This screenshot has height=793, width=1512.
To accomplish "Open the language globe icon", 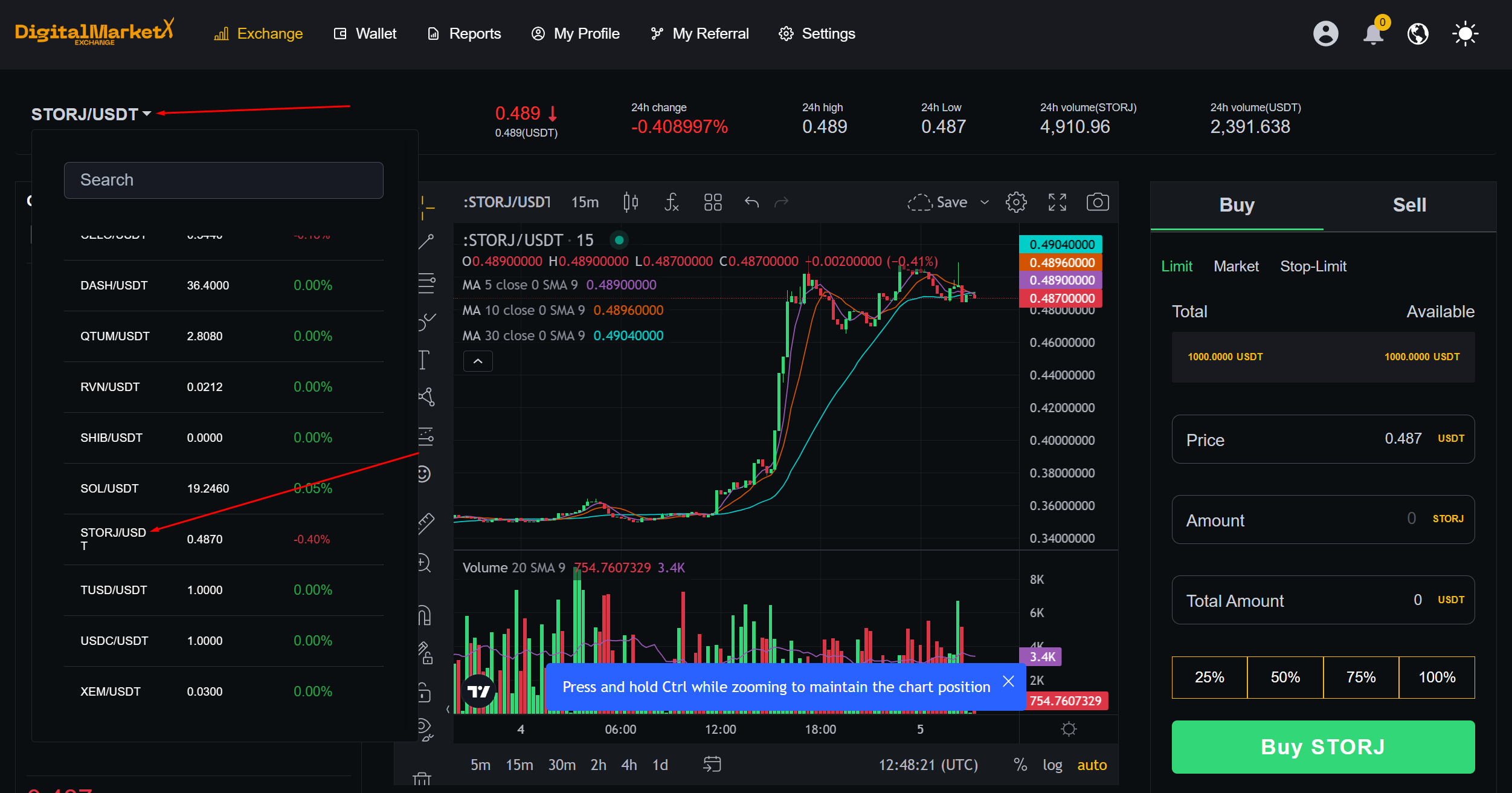I will coord(1418,34).
